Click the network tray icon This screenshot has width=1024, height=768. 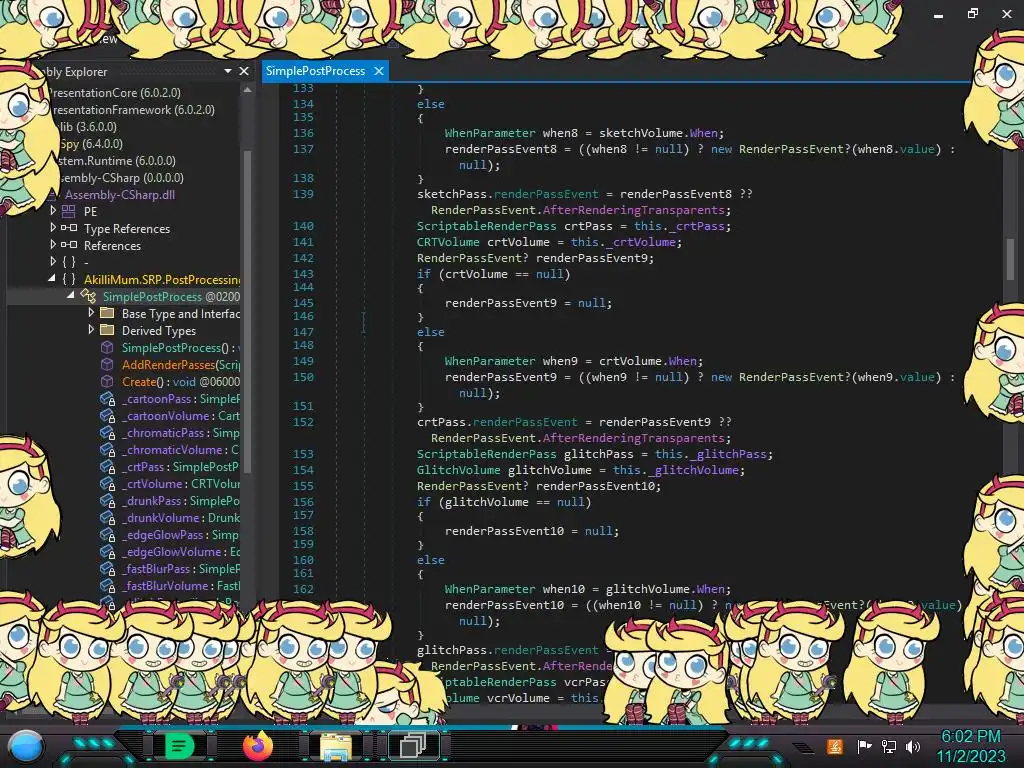click(x=889, y=746)
